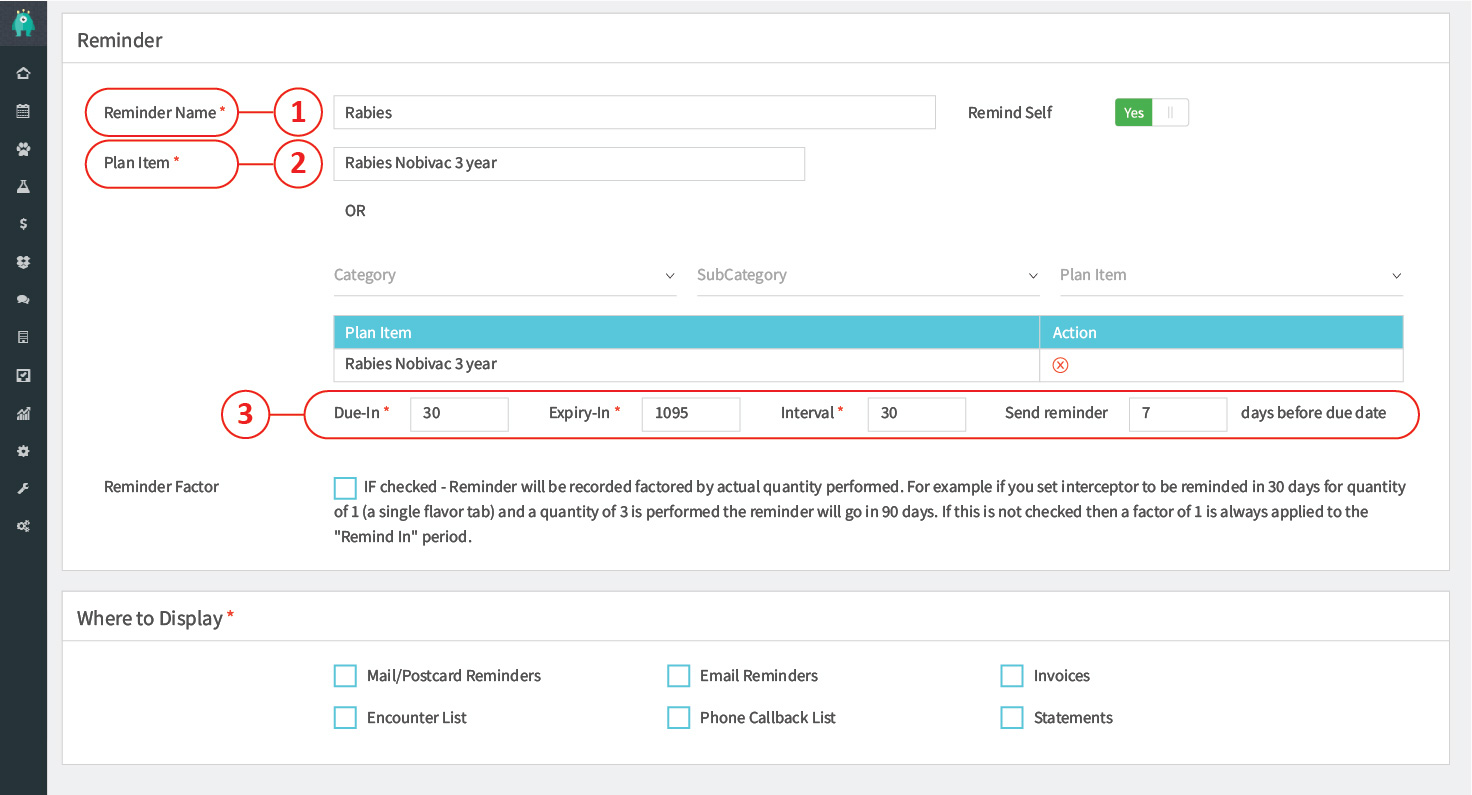This screenshot has height=795, width=1472.
Task: Click the Plan Item column header
Action: point(687,333)
